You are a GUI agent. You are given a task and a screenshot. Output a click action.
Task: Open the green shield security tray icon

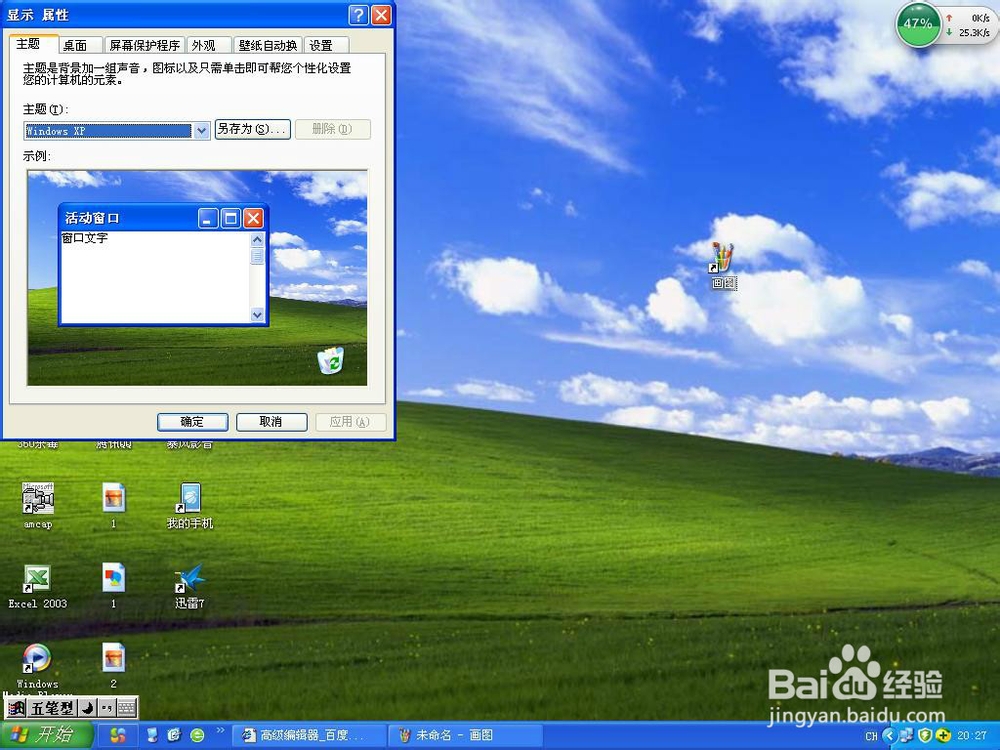tap(925, 736)
